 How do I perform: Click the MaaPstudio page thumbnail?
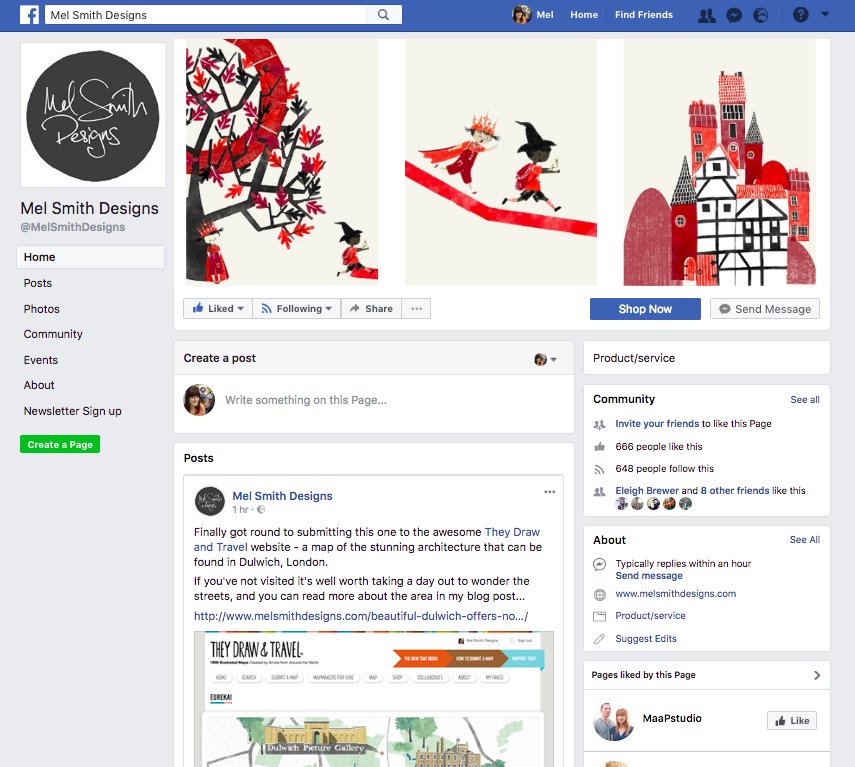pyautogui.click(x=613, y=721)
